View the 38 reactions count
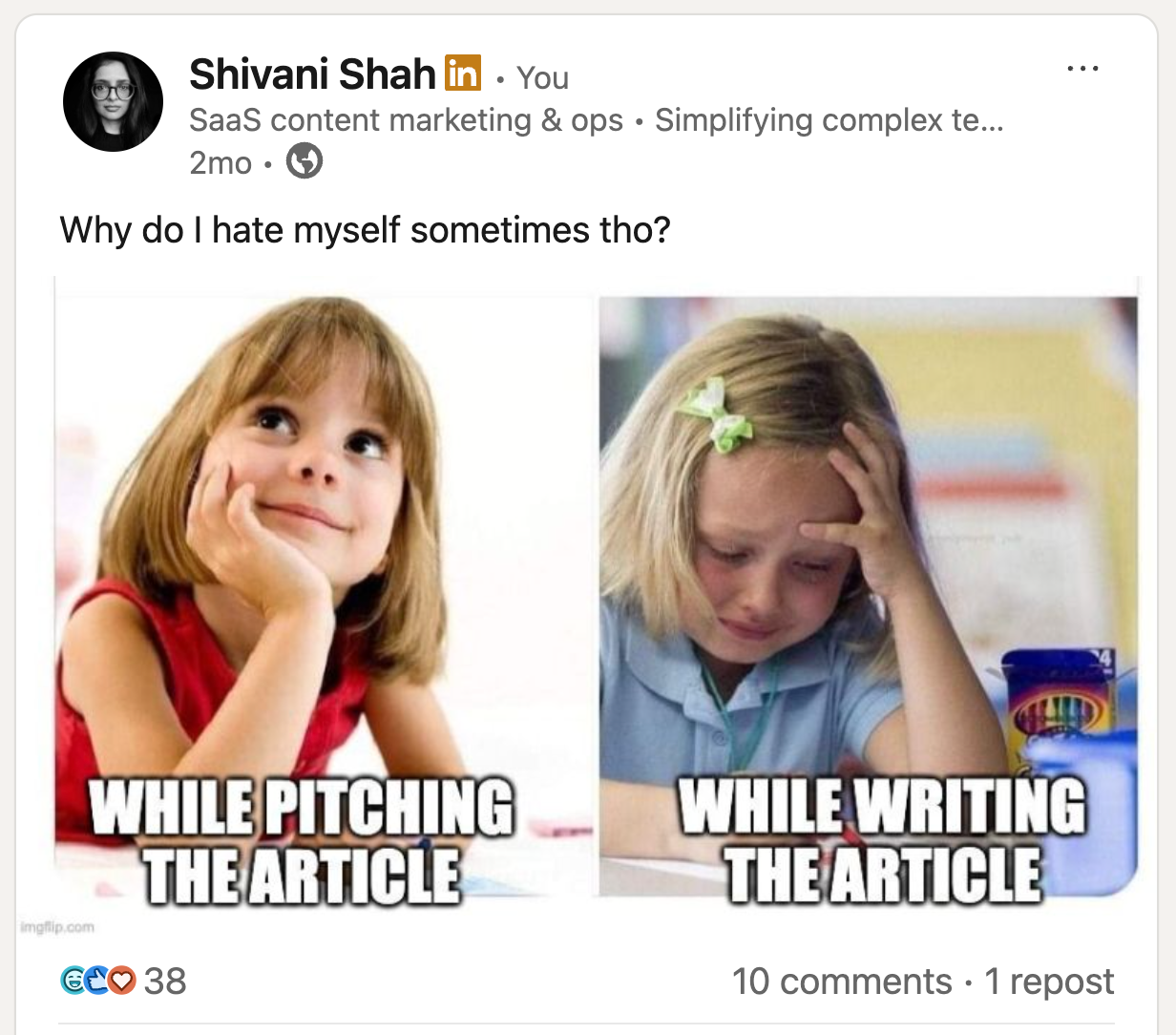The width and height of the screenshot is (1176, 1035). [x=164, y=982]
